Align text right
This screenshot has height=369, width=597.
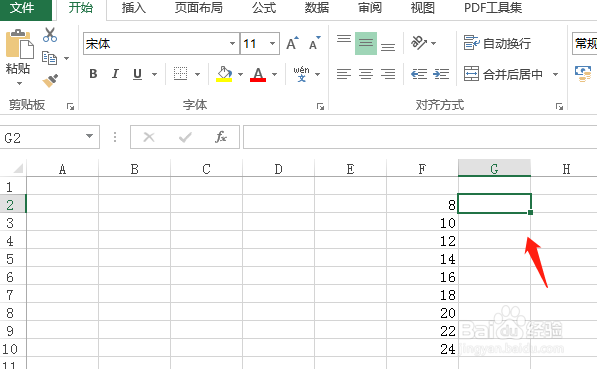(388, 74)
